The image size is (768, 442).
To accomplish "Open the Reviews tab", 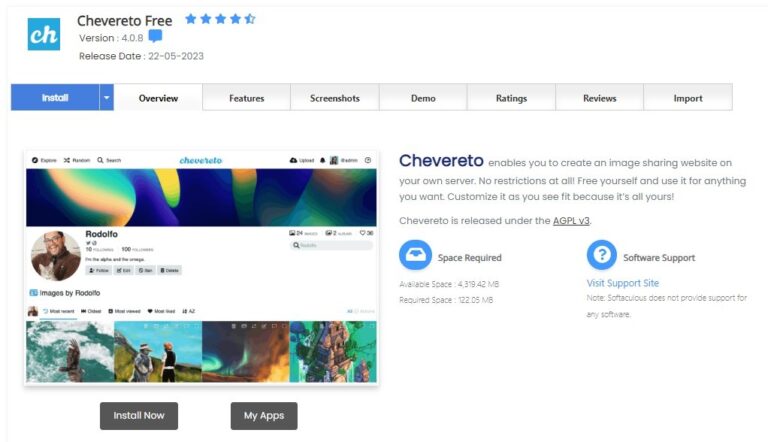I will click(x=600, y=98).
